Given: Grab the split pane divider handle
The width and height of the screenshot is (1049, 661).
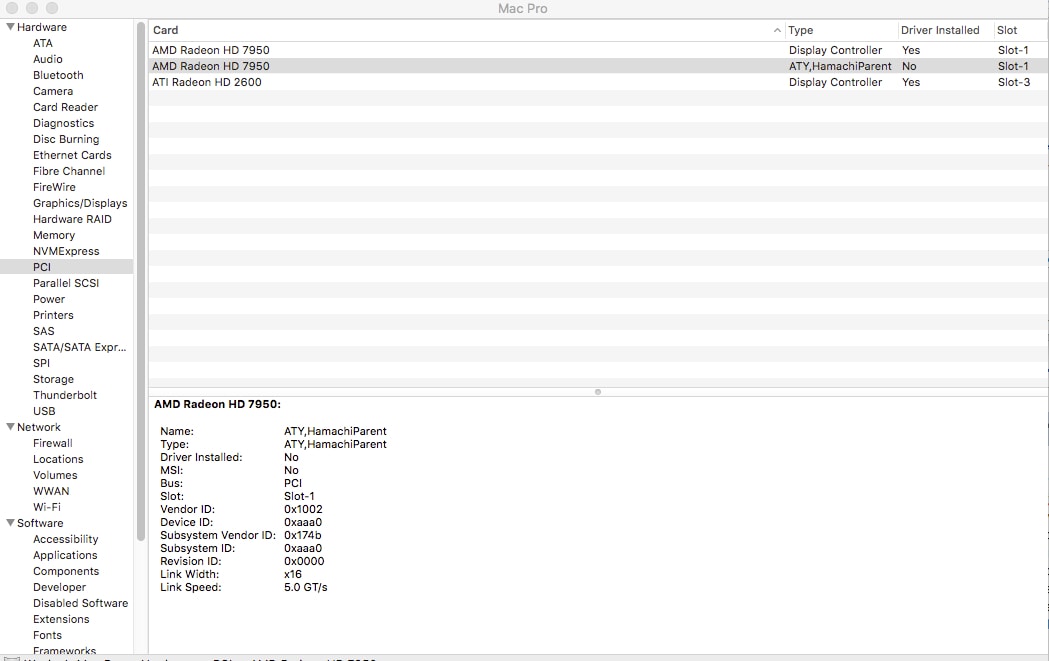Looking at the screenshot, I should point(598,392).
